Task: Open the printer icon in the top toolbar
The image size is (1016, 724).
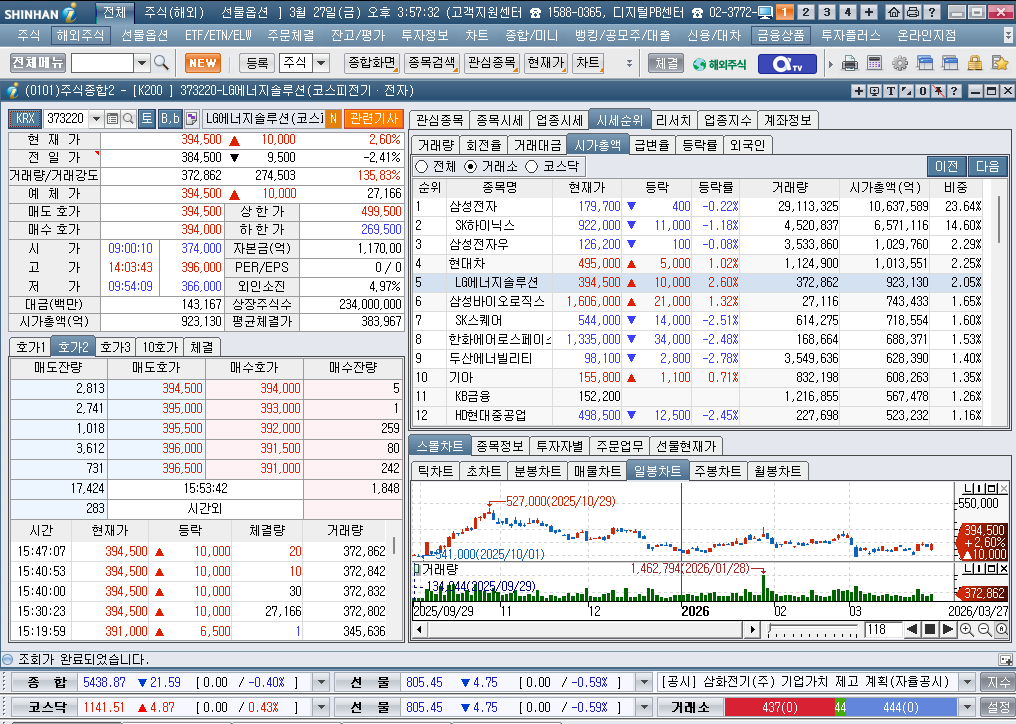Action: (849, 63)
